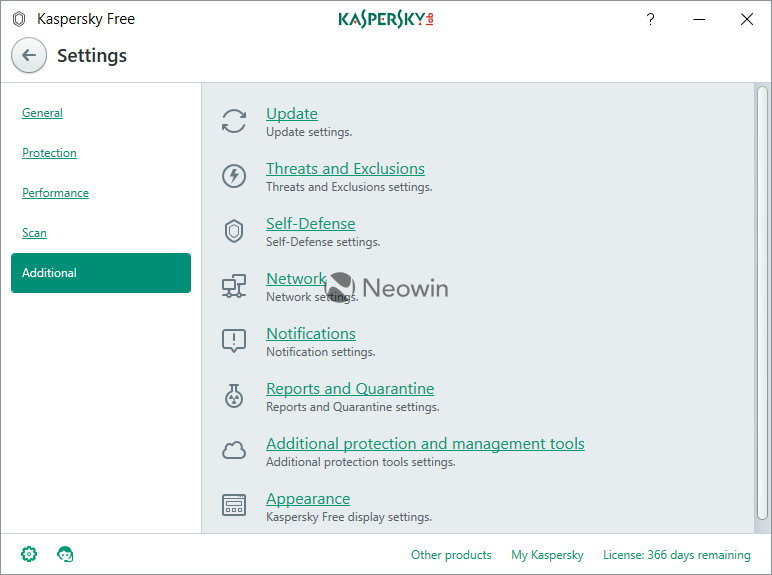Open Additional protection and management tools
Screen dimensions: 772x575
point(425,444)
